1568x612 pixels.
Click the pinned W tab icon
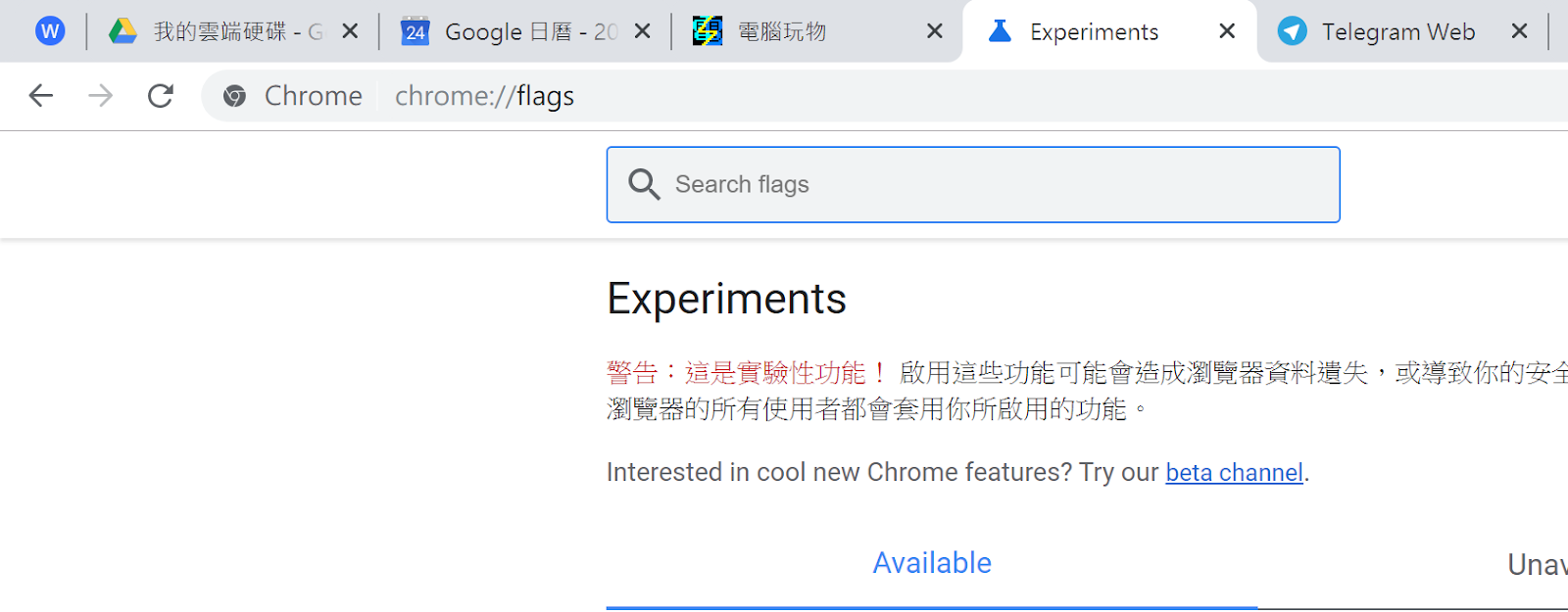50,31
